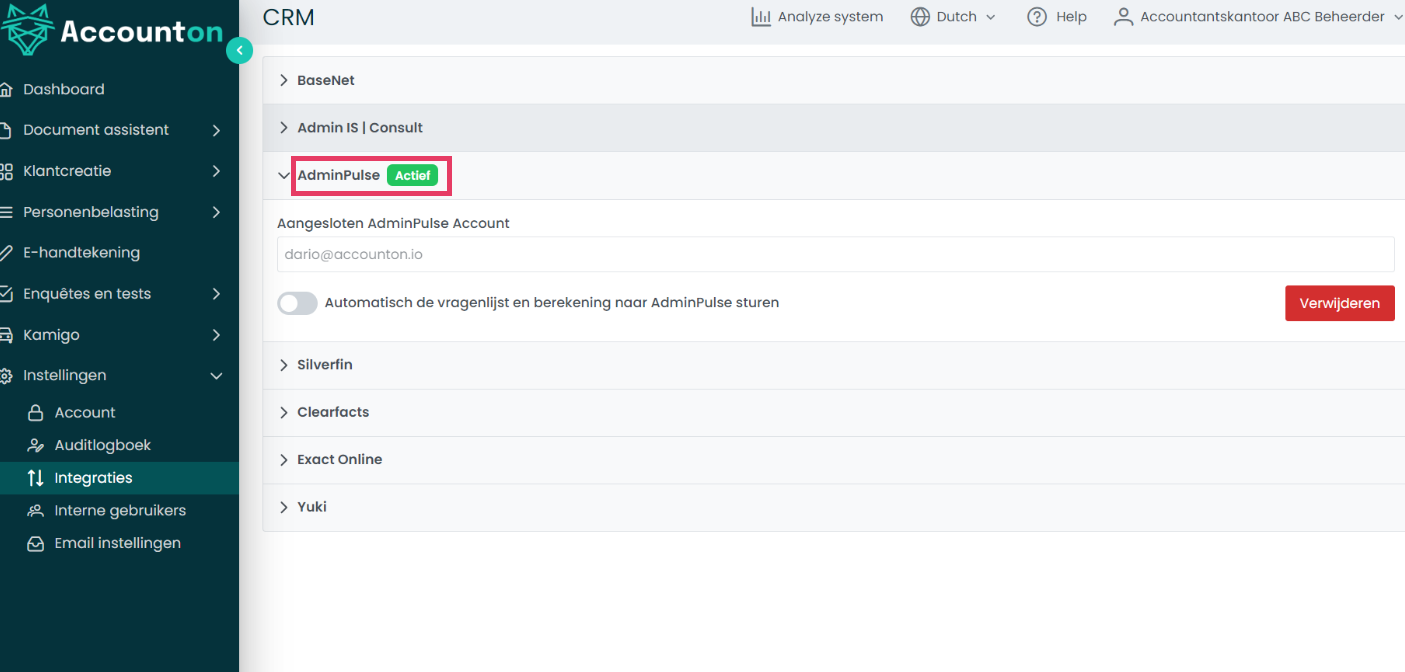Collapse the AdminPulse section chevron
The image size is (1405, 672).
click(x=284, y=176)
